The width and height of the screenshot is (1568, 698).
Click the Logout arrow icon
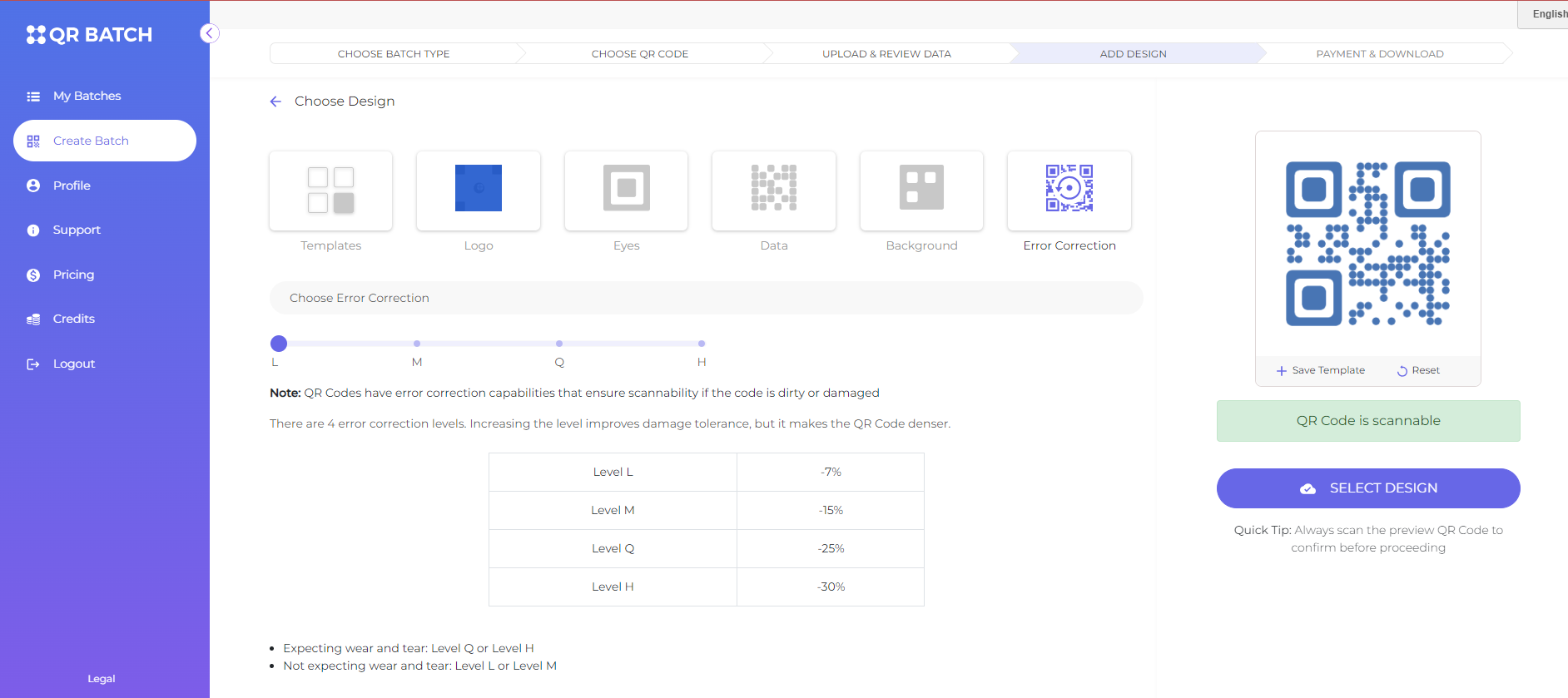(x=33, y=364)
